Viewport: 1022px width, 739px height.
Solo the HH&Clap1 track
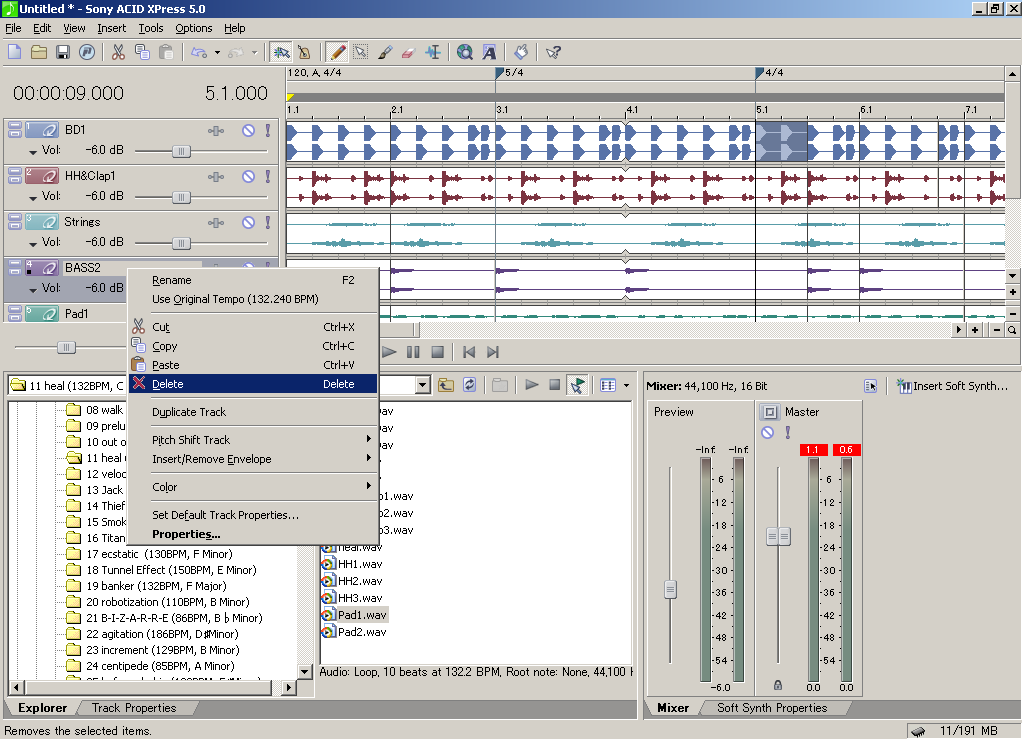(267, 177)
